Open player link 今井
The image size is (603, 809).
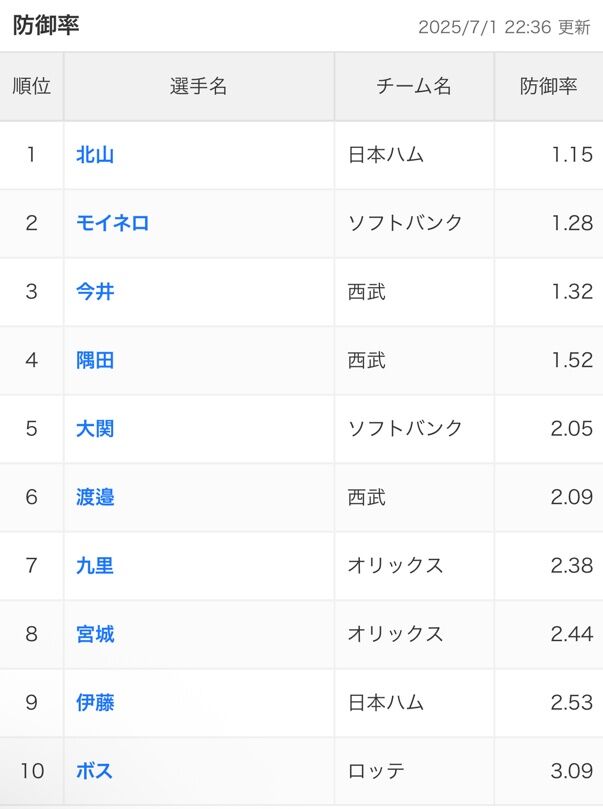pos(95,292)
